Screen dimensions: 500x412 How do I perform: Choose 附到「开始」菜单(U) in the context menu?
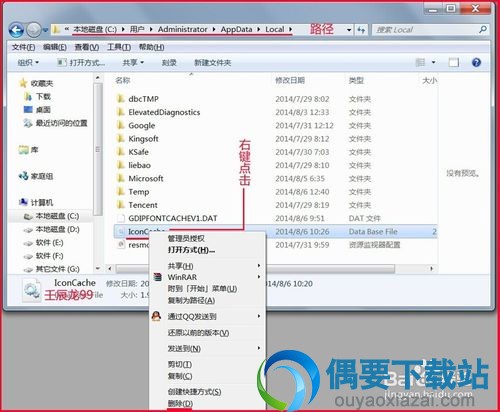point(202,289)
